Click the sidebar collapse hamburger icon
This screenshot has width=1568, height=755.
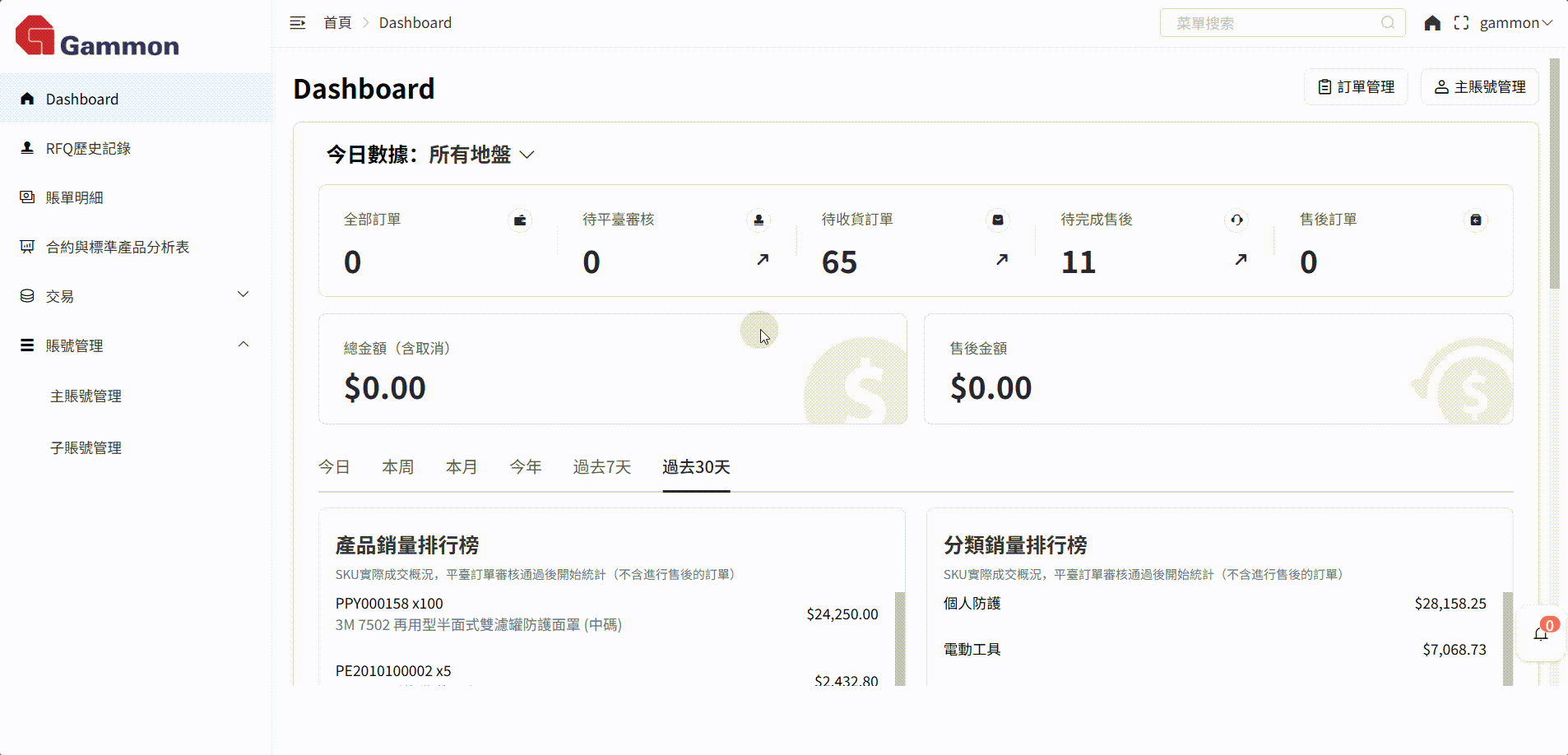coord(298,23)
